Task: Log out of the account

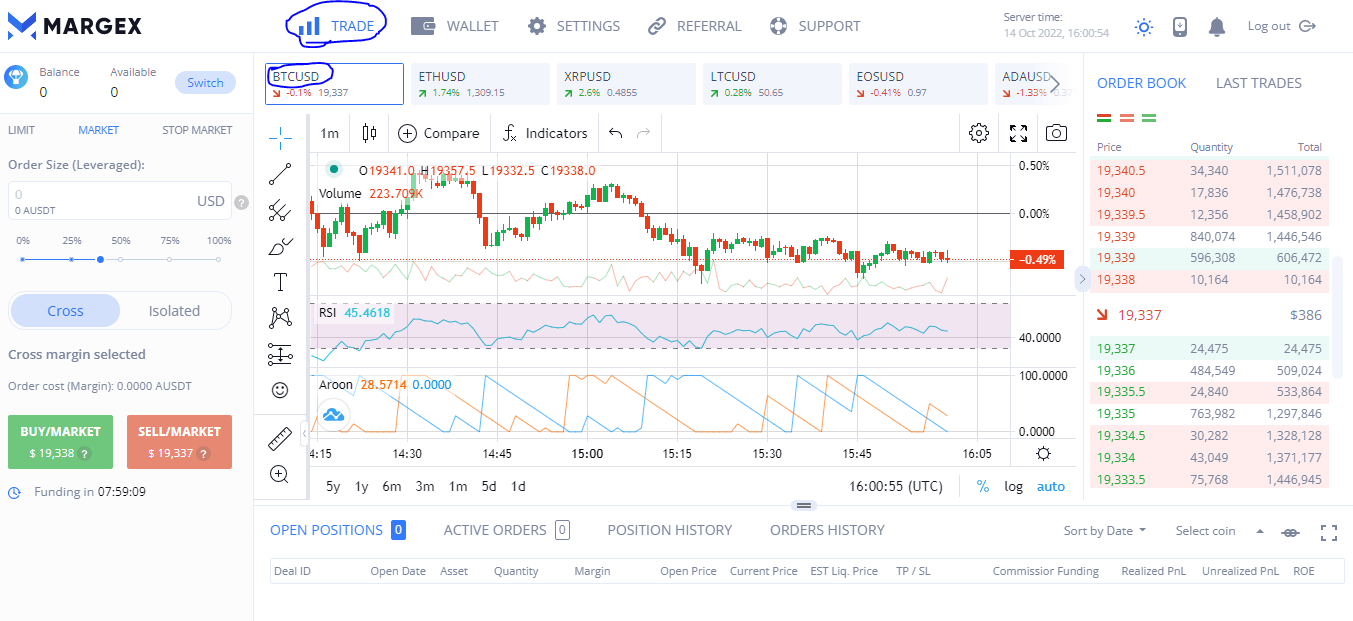Action: click(x=1281, y=26)
